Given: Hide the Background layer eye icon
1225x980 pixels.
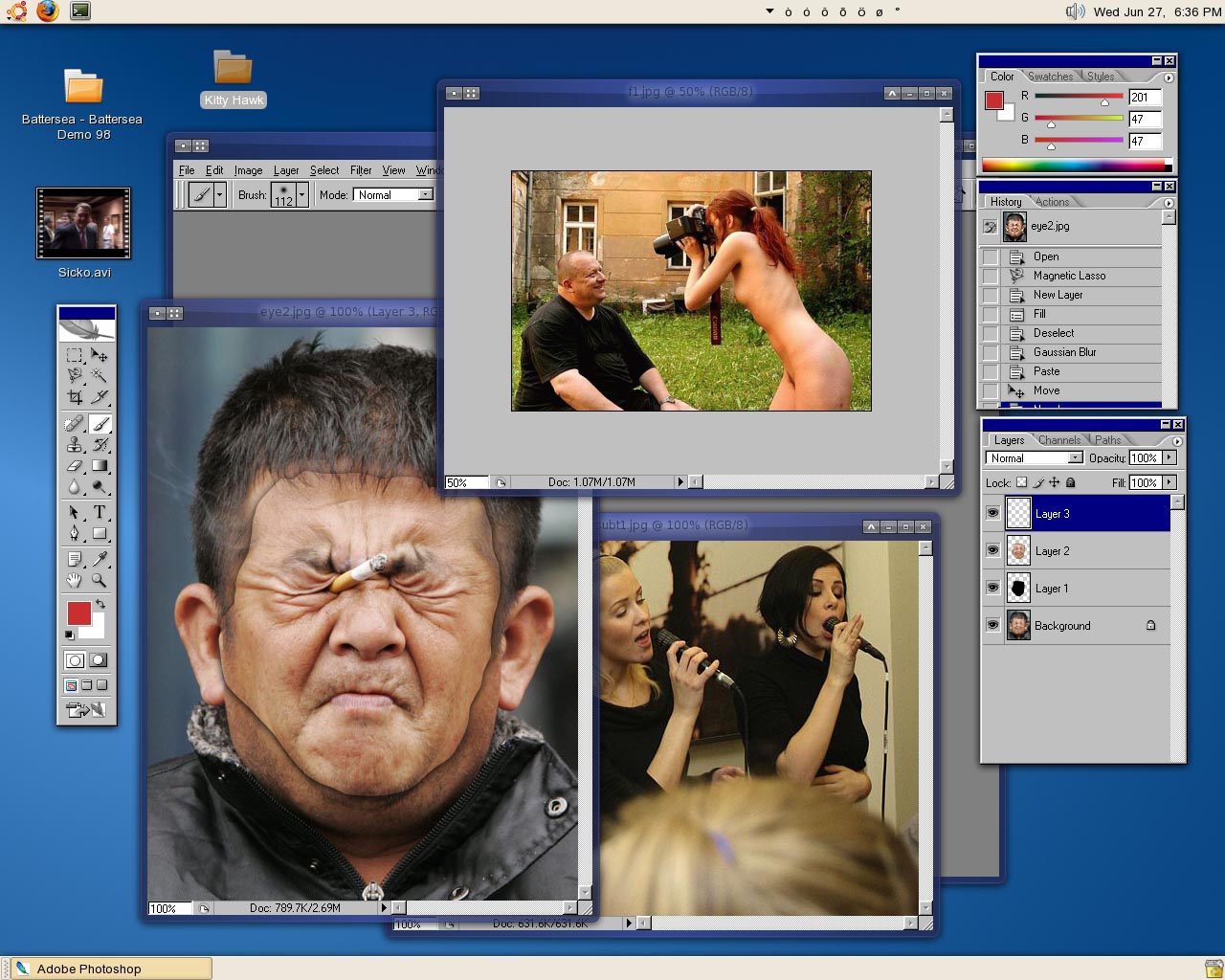Looking at the screenshot, I should pos(992,625).
